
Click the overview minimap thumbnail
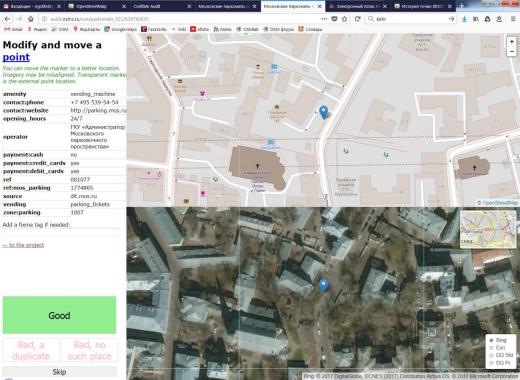coord(488,229)
